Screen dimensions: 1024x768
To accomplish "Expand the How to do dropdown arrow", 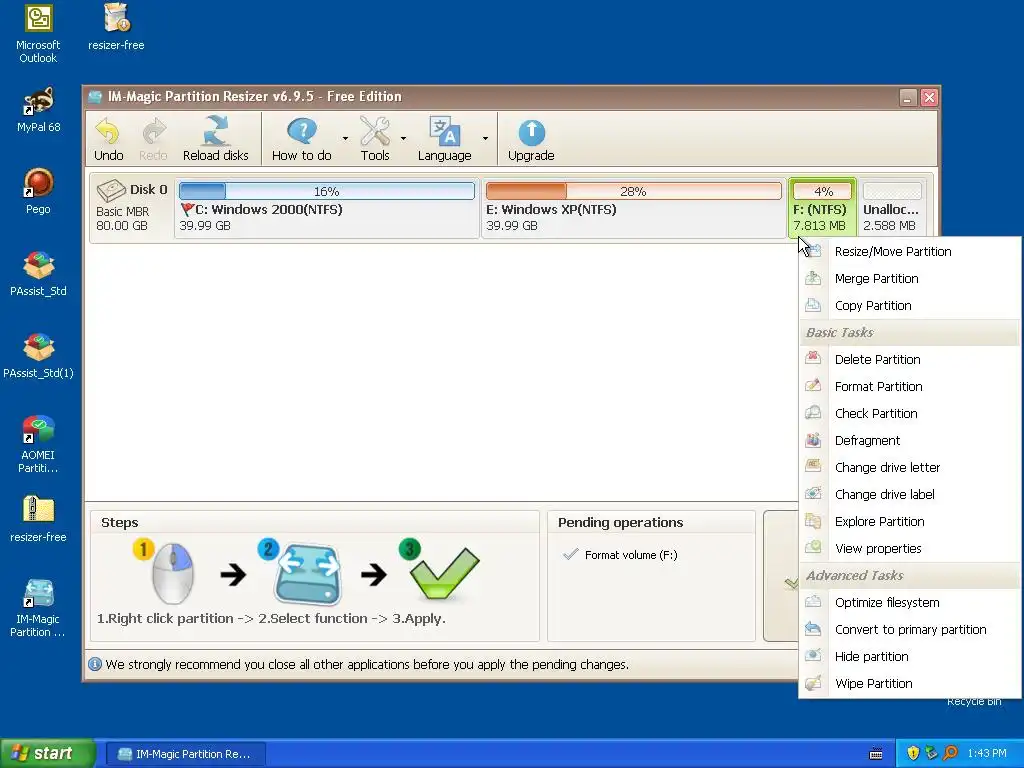I will pos(345,138).
